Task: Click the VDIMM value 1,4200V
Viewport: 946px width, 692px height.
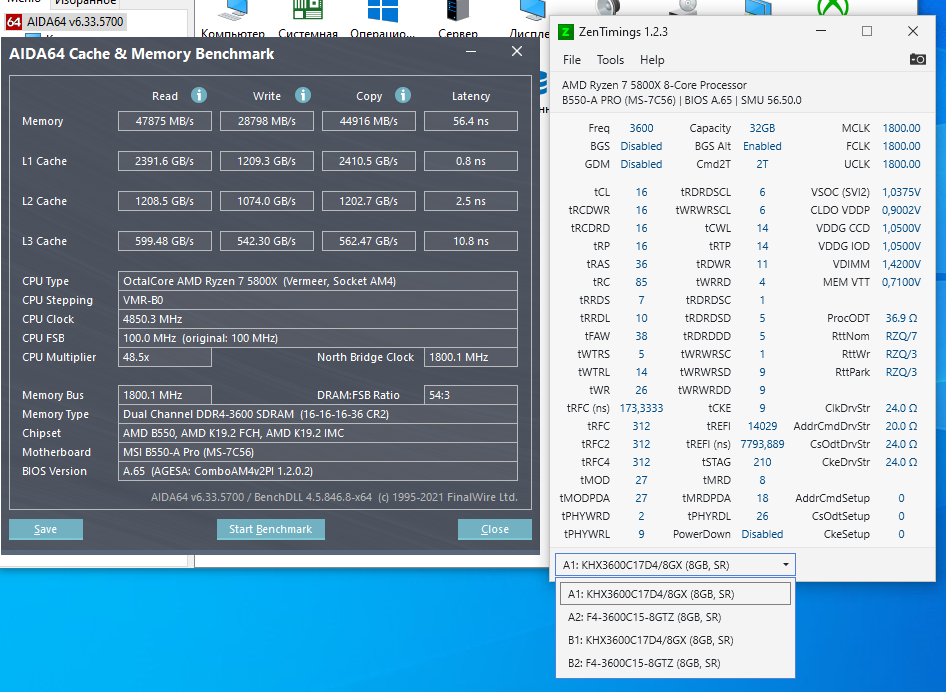Action: point(901,264)
